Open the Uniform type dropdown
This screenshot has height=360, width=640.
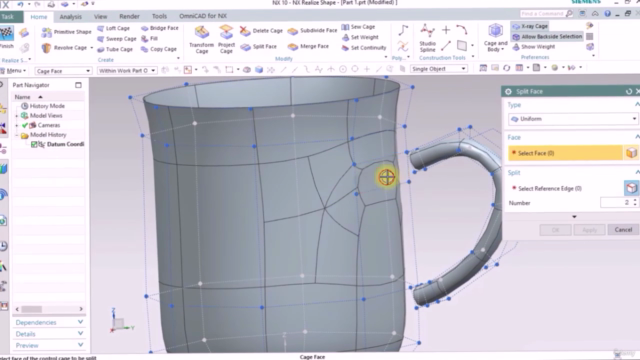[x=573, y=119]
